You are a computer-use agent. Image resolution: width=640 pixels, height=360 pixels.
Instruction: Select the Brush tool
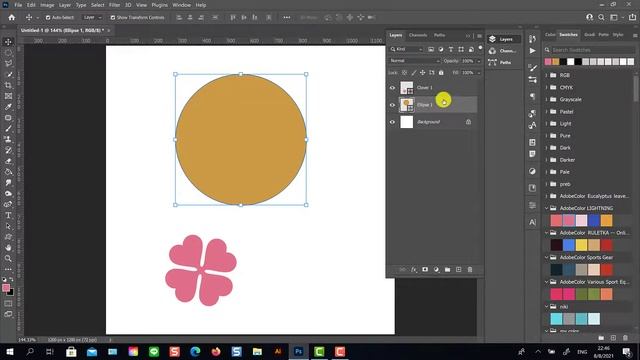8,129
